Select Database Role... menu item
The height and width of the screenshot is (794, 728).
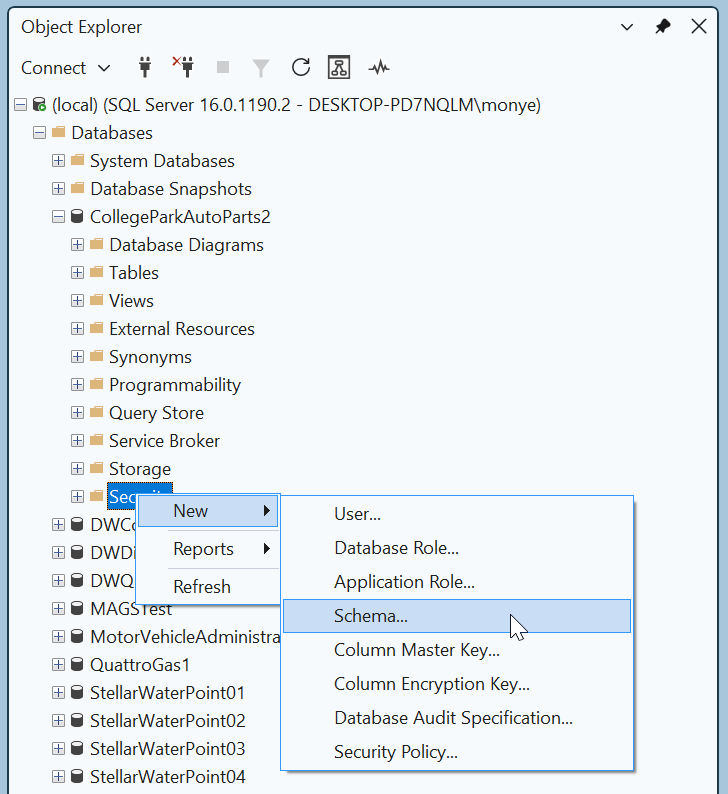tap(457, 548)
